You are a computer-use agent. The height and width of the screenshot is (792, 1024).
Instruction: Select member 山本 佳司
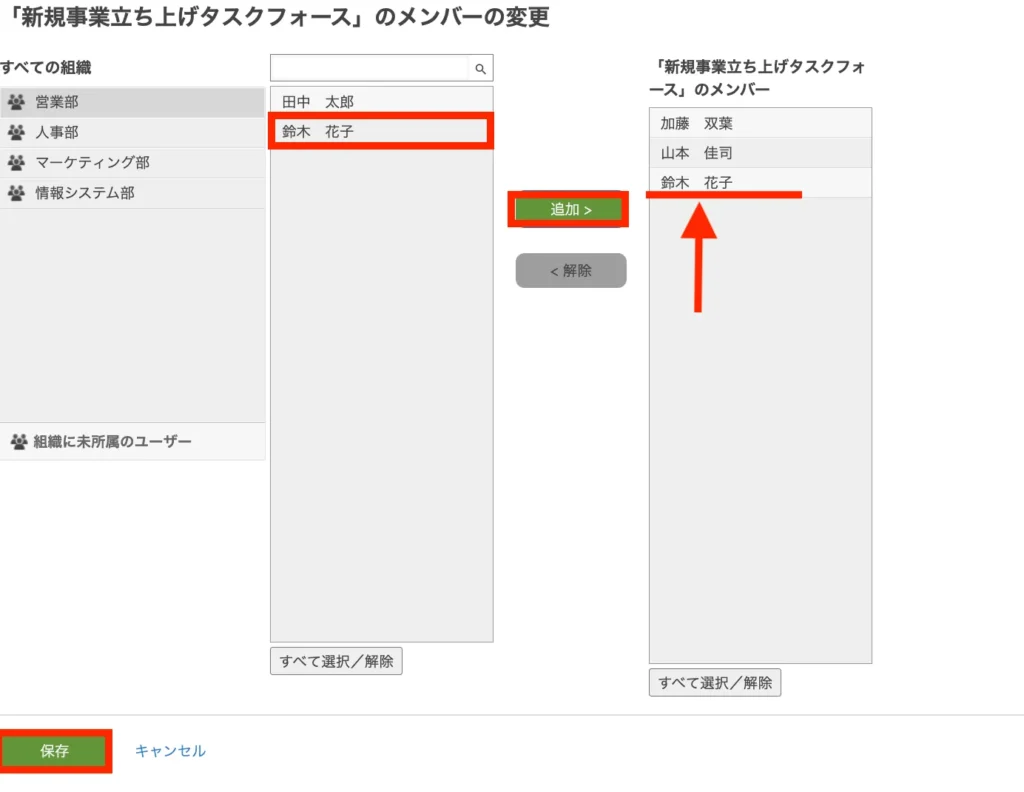760,153
